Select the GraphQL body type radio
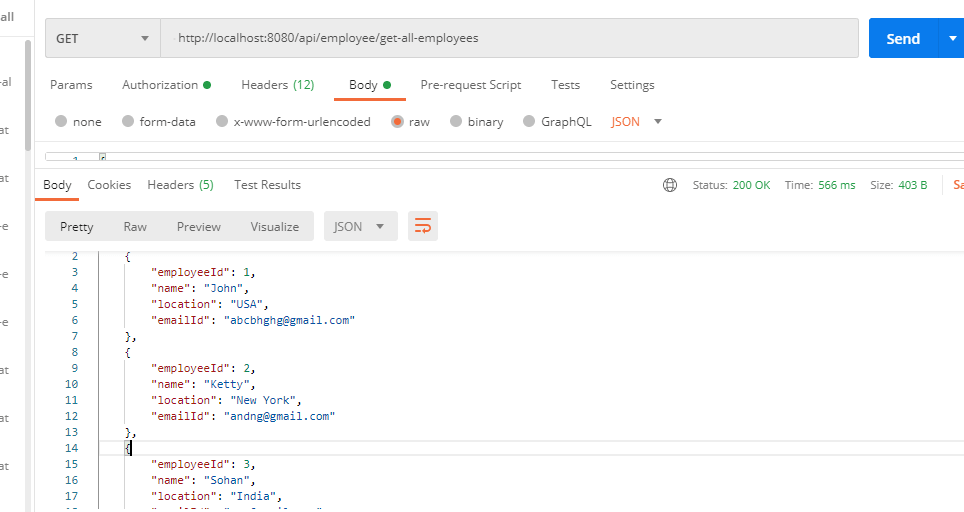 (529, 121)
